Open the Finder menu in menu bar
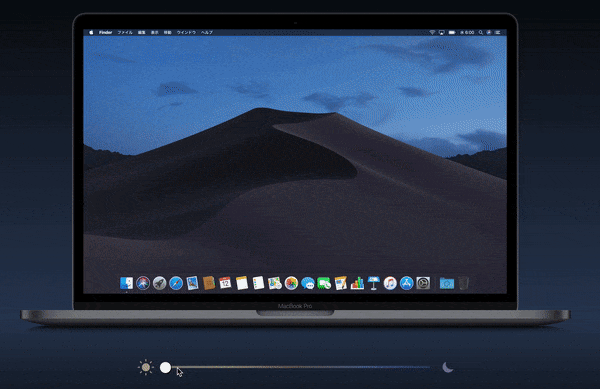The width and height of the screenshot is (600, 389). 105,33
